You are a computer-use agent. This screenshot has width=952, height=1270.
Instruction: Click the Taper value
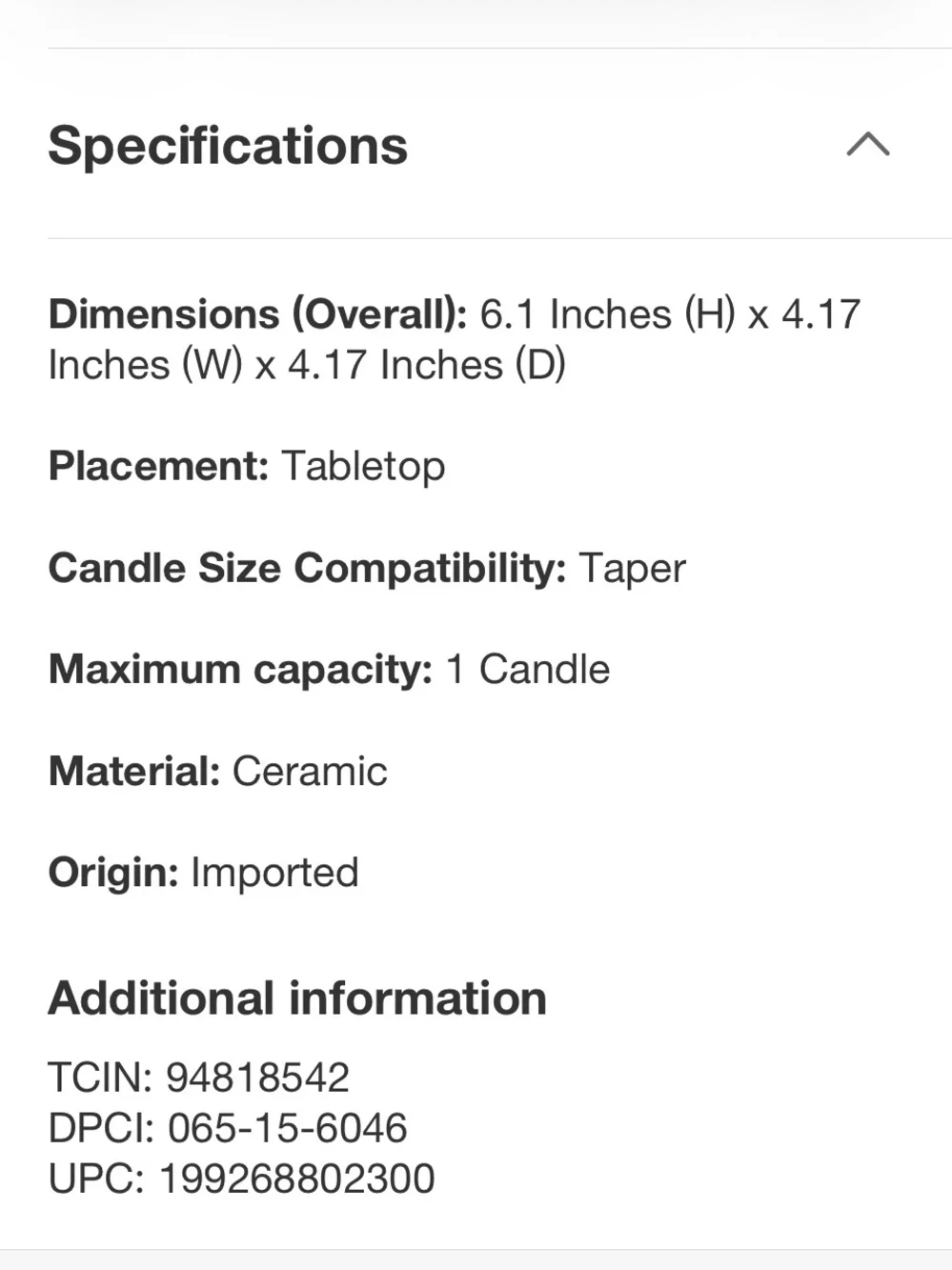[632, 569]
